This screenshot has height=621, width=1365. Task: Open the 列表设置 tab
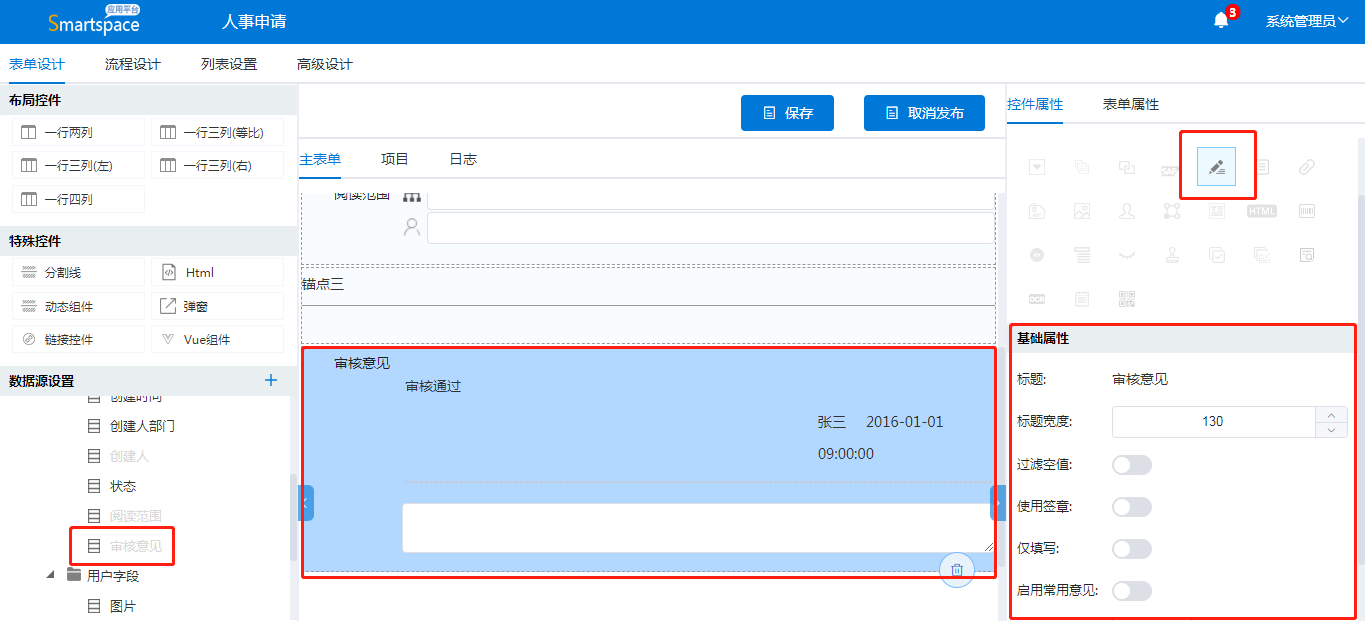coord(229,64)
